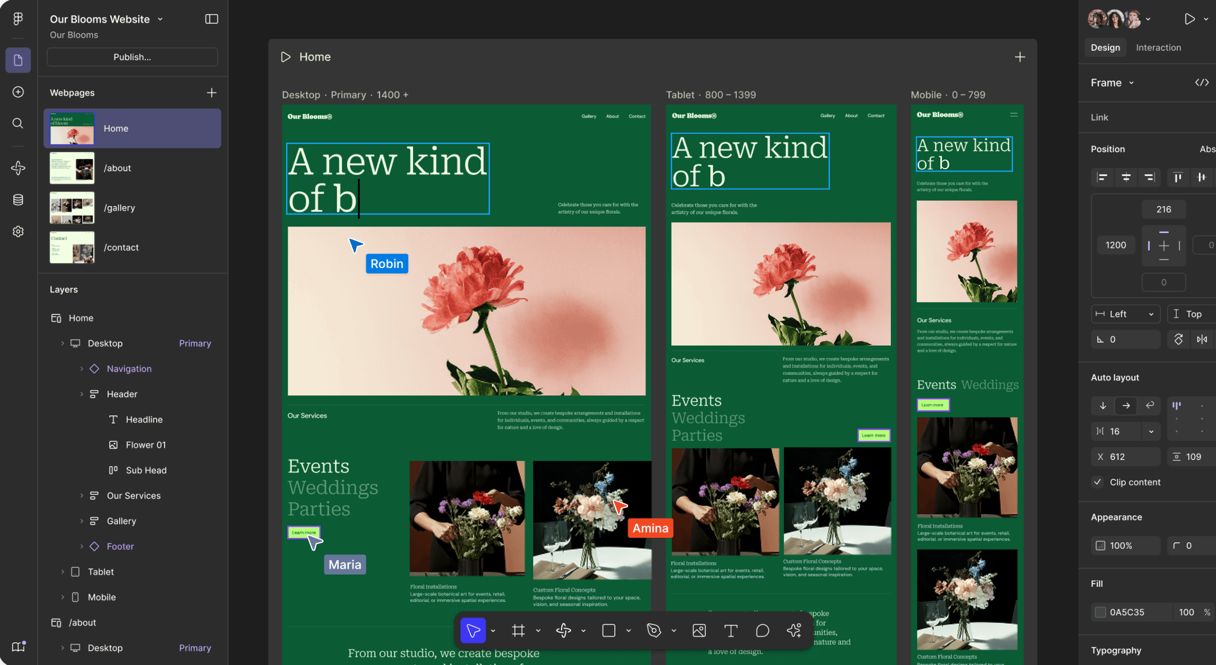Viewport: 1216px width, 665px height.
Task: Open the CMS panel in the left sidebar
Action: coord(18,196)
